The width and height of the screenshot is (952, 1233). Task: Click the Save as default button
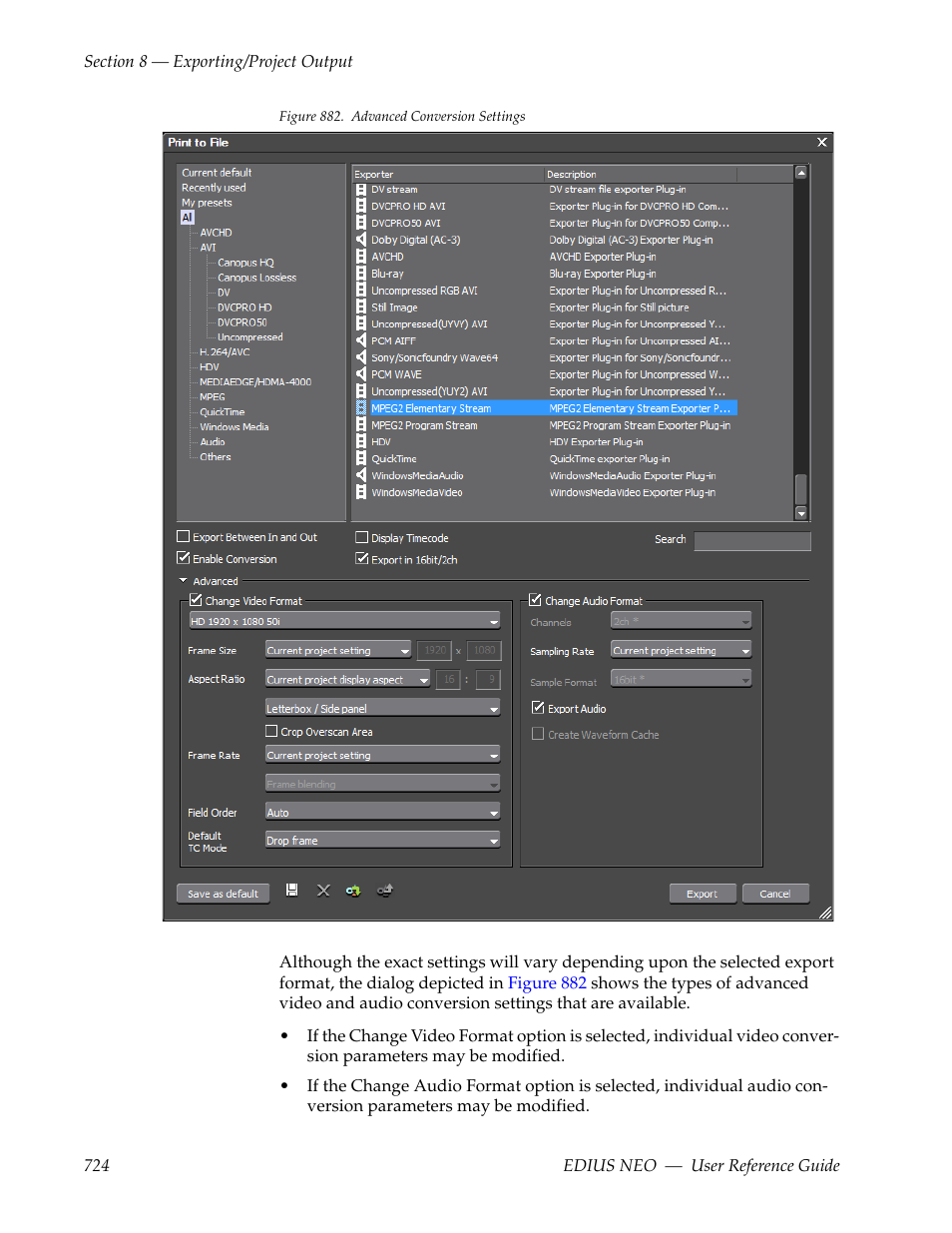click(223, 894)
